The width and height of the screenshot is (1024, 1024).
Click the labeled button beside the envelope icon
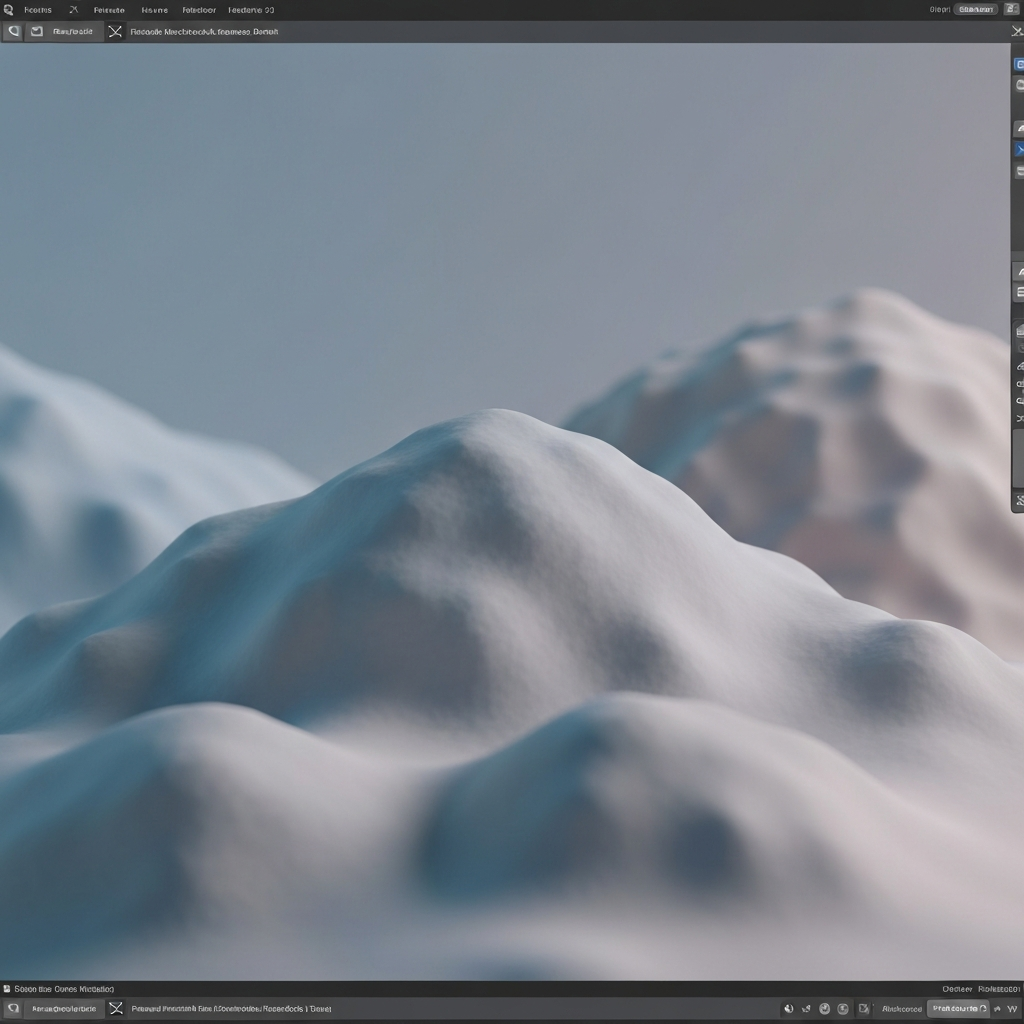pos(72,31)
